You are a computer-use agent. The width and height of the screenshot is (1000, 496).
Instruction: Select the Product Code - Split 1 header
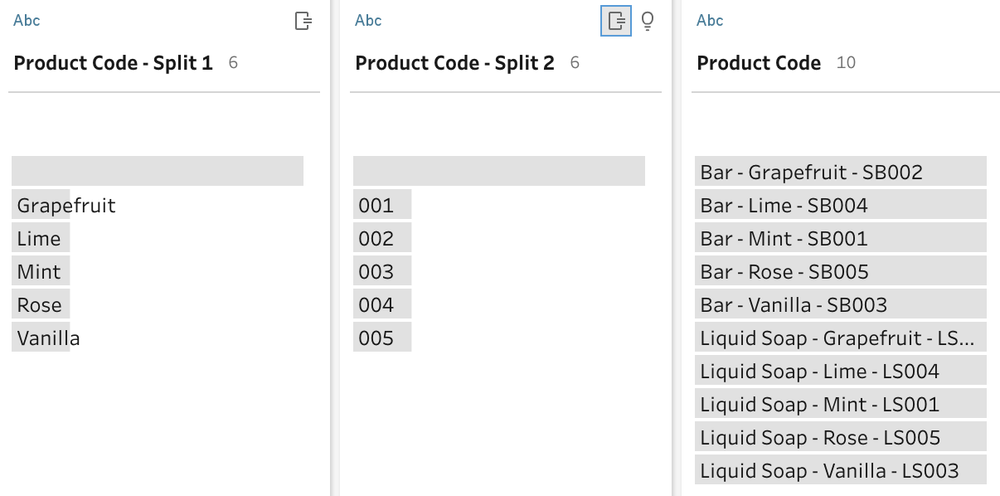pos(113,63)
